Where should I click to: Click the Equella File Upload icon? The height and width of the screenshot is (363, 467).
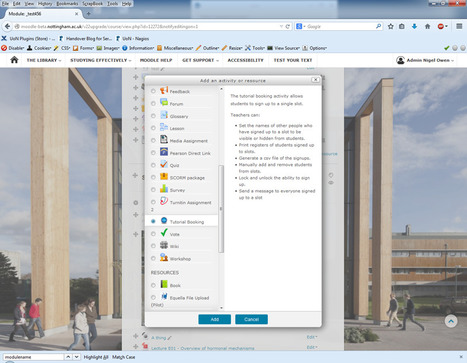click(x=164, y=296)
